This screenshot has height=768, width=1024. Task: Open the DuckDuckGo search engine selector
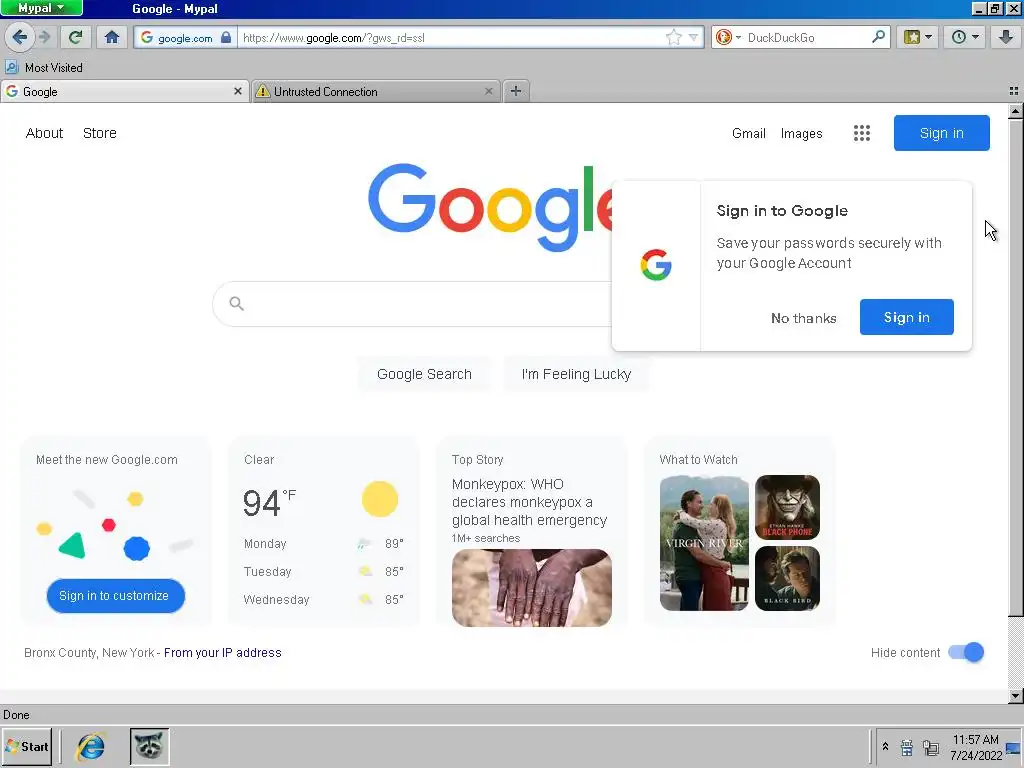point(728,37)
